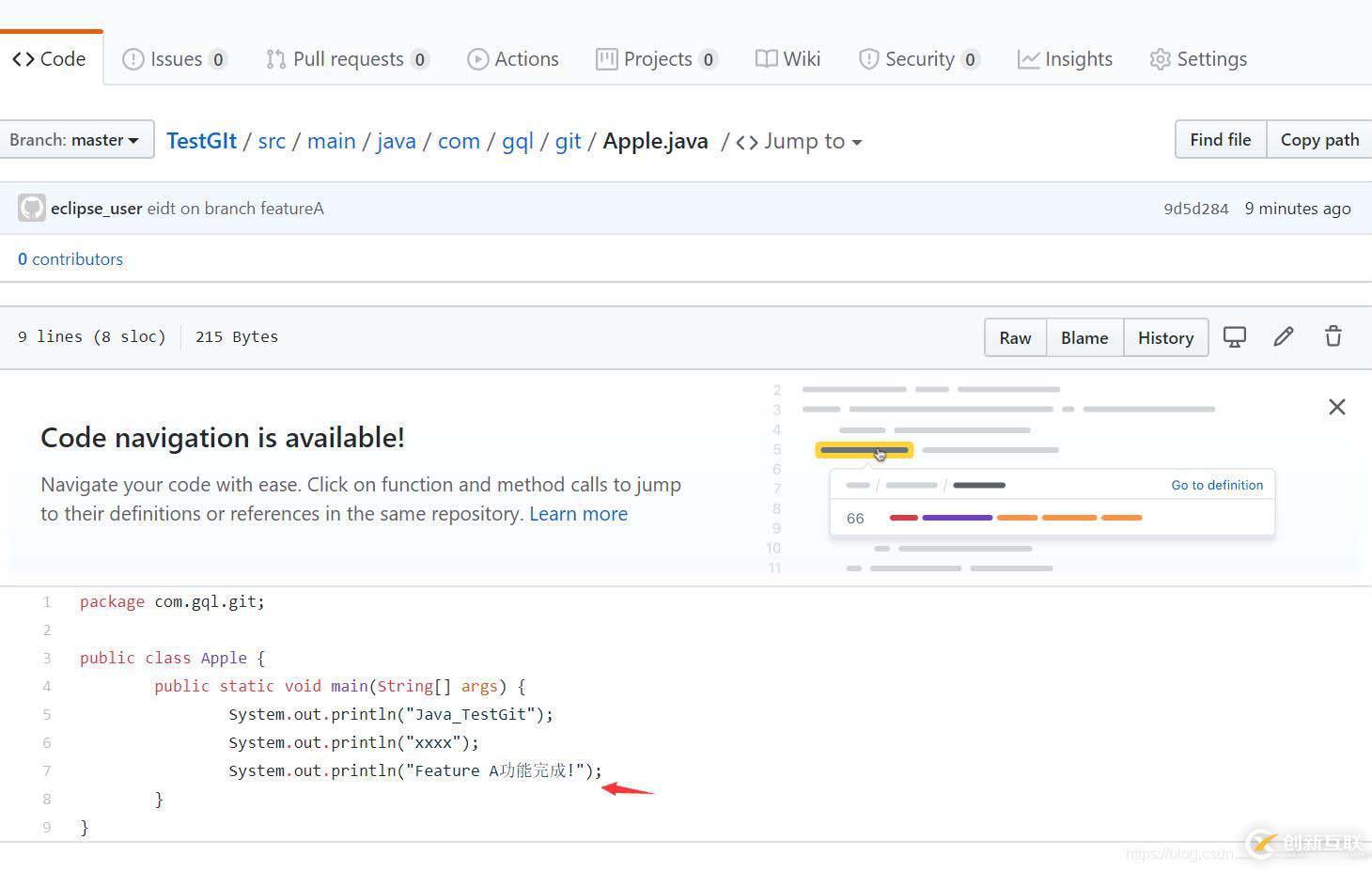Click the trash delete file icon

pyautogui.click(x=1333, y=337)
